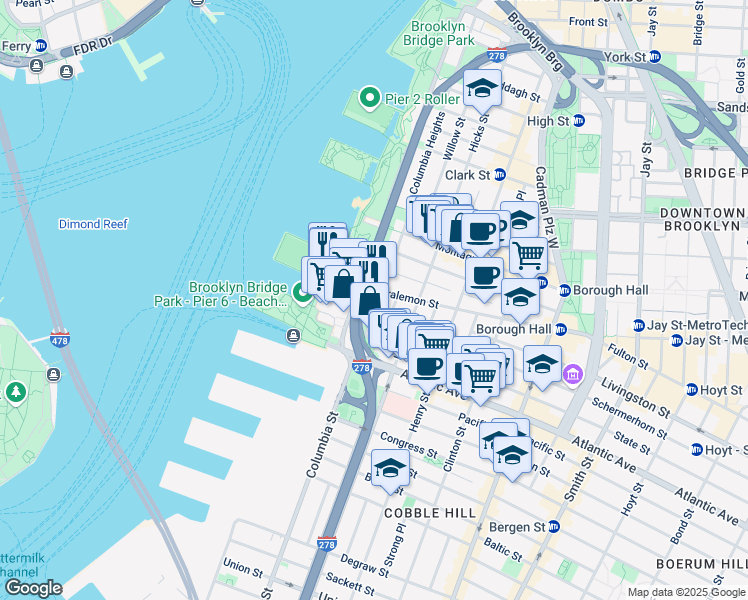Click the Google logo link
748x600 pixels.
tap(33, 588)
